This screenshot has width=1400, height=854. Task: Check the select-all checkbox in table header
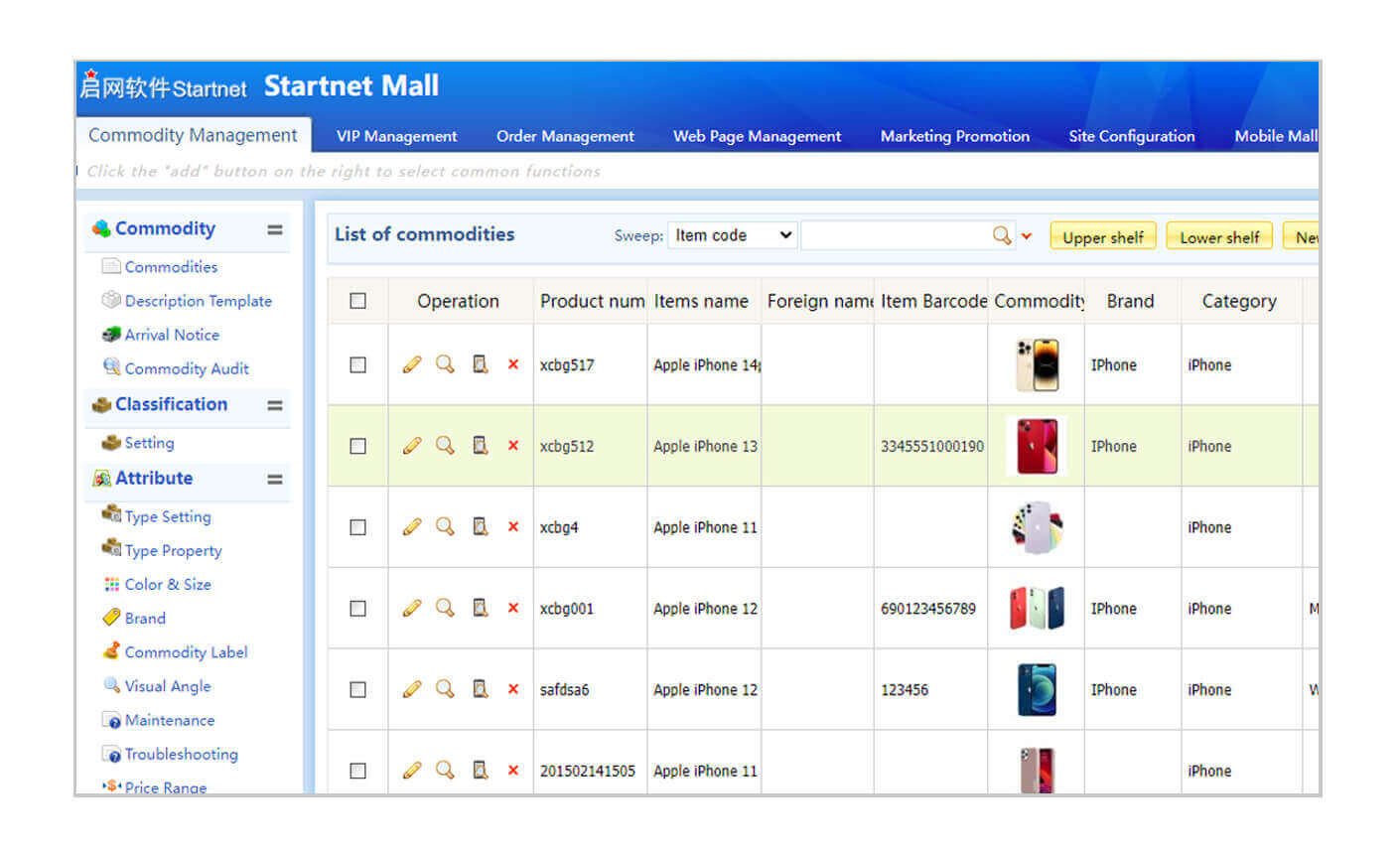pos(358,301)
